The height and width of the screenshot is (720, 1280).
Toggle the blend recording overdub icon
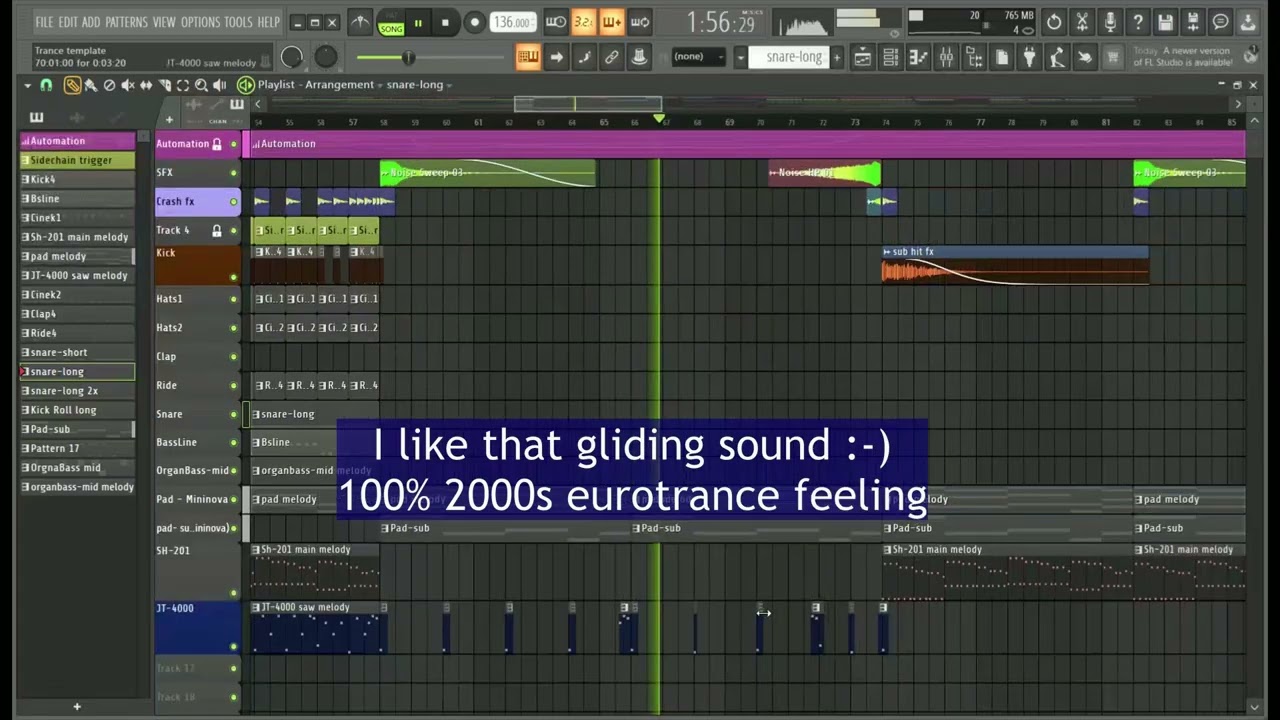612,22
